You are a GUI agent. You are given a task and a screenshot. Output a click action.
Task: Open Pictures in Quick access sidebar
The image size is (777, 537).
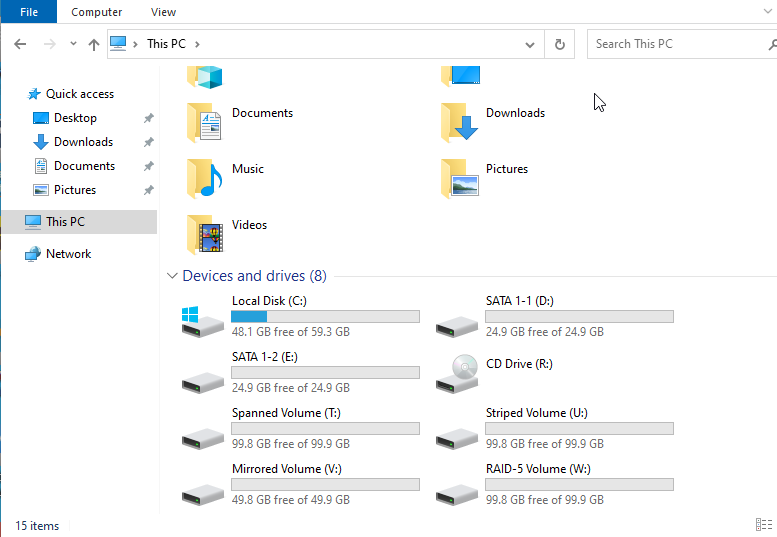point(75,190)
